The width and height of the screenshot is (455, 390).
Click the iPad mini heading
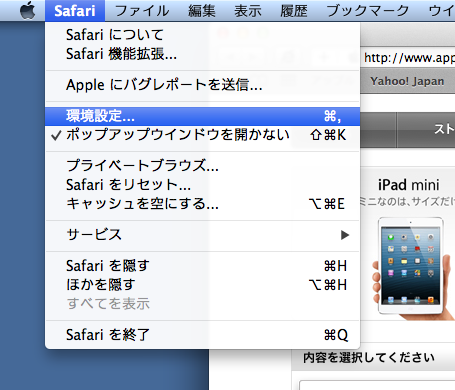click(408, 185)
